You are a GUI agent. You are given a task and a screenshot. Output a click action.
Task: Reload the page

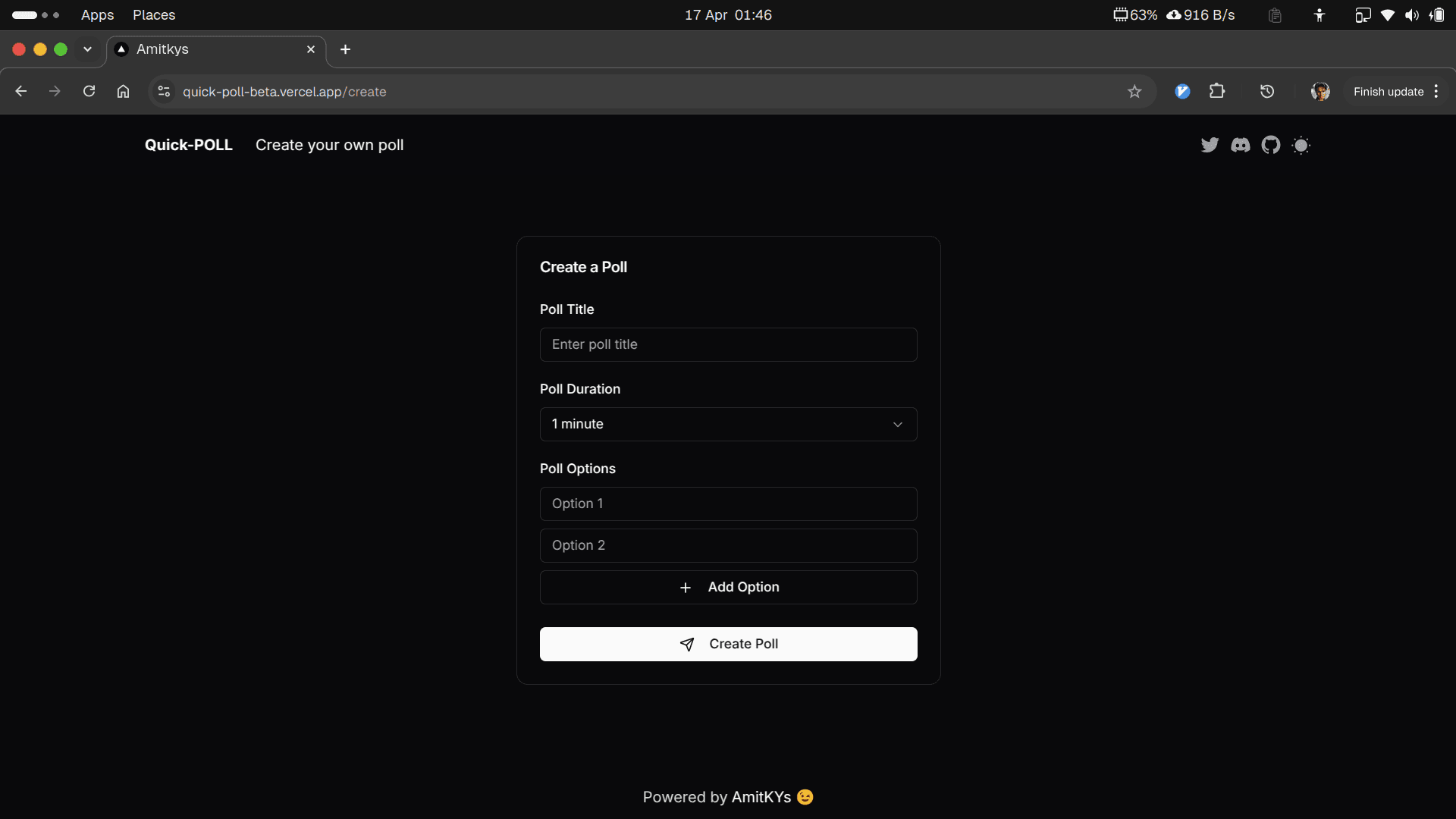click(89, 92)
